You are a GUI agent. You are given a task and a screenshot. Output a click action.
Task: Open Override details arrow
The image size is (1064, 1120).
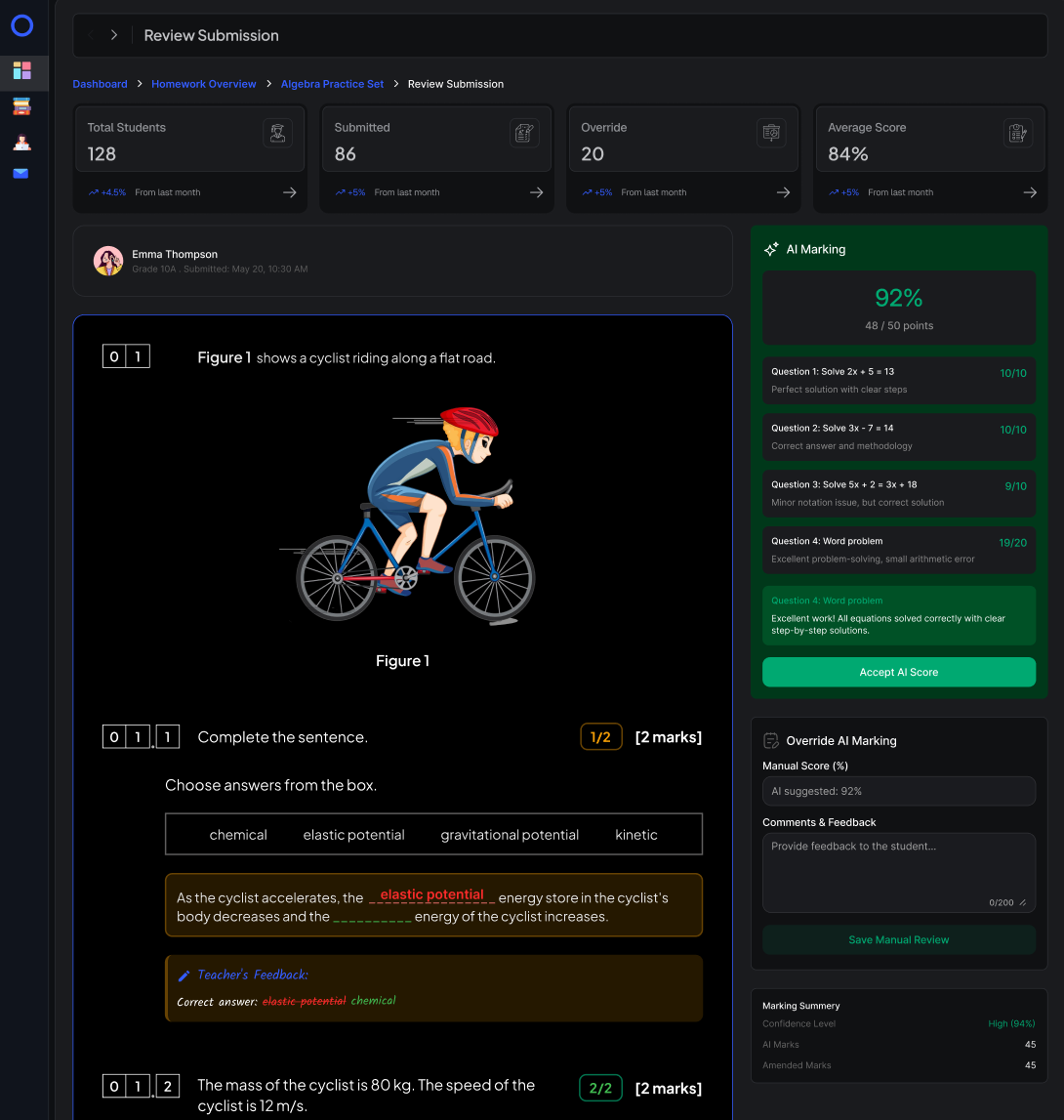pyautogui.click(x=784, y=192)
